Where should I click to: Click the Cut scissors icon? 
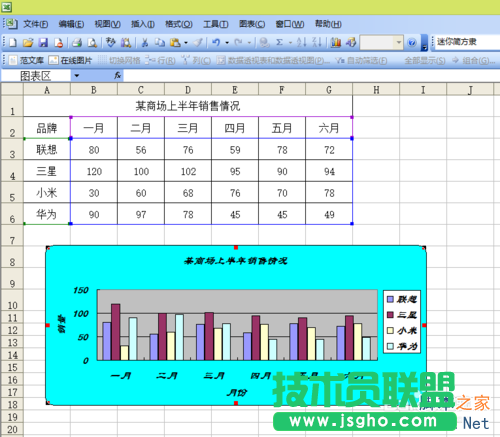click(145, 42)
